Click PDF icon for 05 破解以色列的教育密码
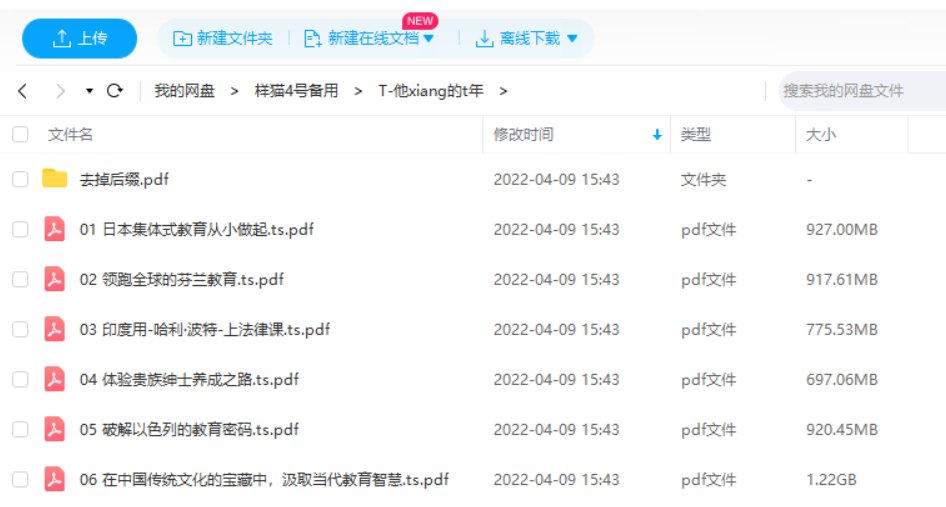Screen dimensions: 946x507 click(54, 430)
